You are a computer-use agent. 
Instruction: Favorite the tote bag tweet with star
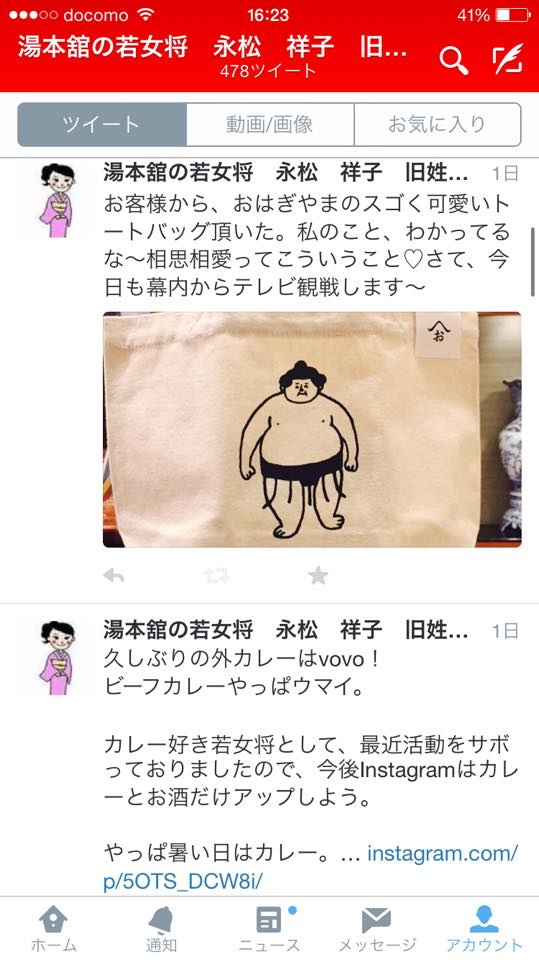click(x=318, y=575)
